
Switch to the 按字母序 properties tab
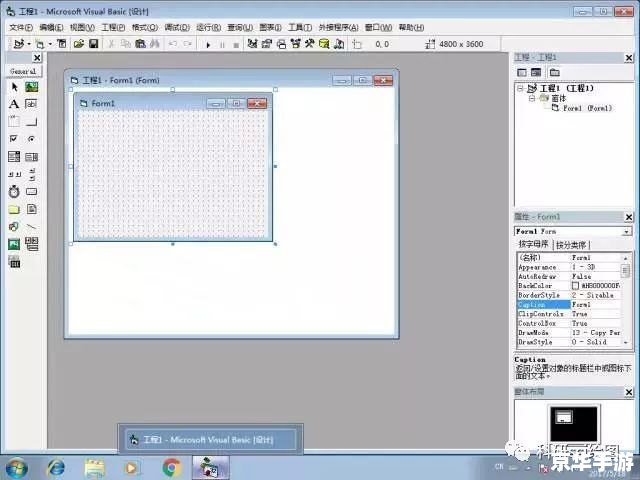pos(534,244)
